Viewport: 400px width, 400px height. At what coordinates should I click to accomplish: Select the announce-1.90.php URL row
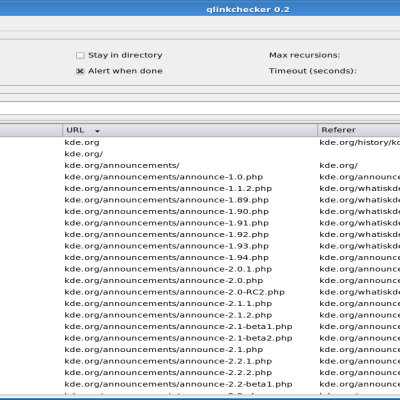tap(167, 212)
